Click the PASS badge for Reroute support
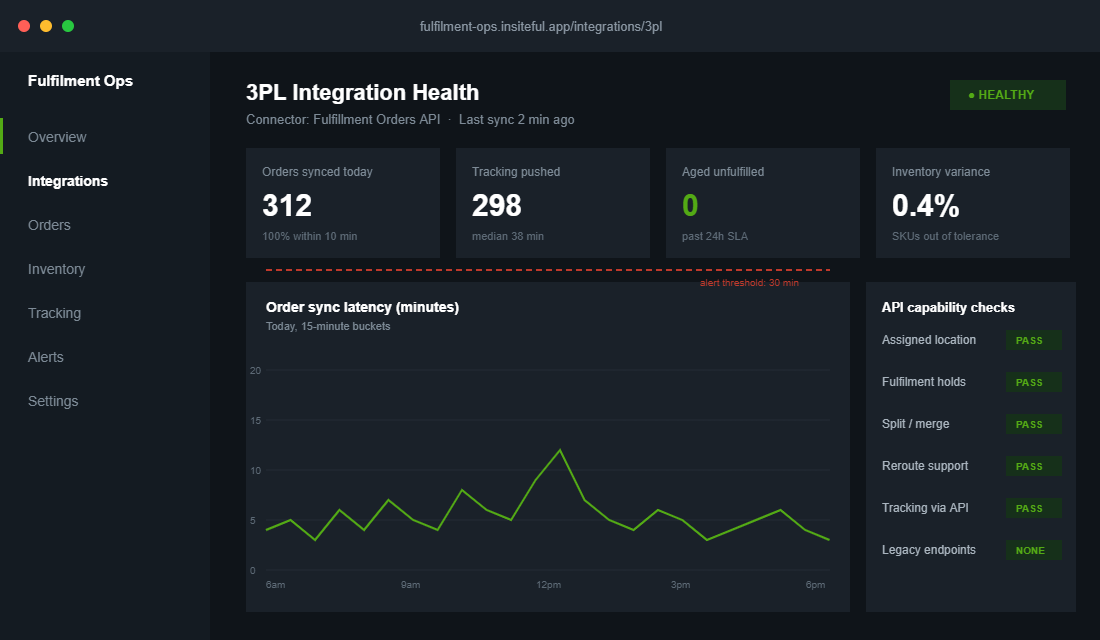The height and width of the screenshot is (640, 1100). coord(1033,467)
